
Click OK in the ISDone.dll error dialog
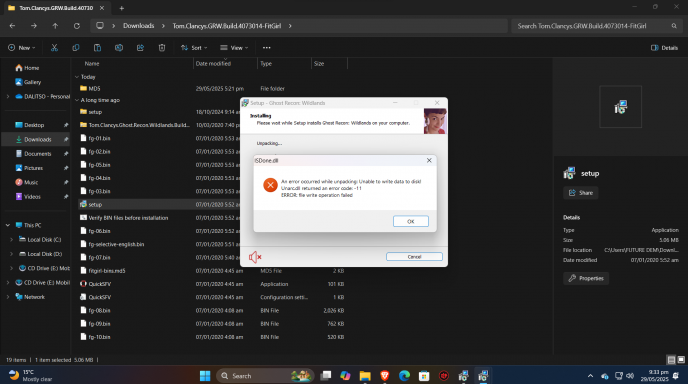click(411, 221)
